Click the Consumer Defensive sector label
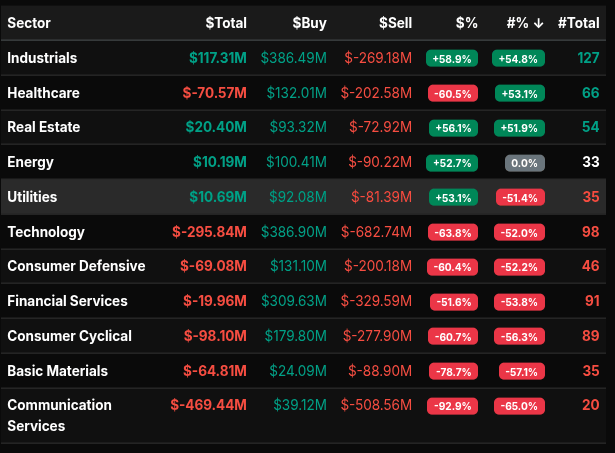Viewport: 615px width, 453px height. coord(76,266)
